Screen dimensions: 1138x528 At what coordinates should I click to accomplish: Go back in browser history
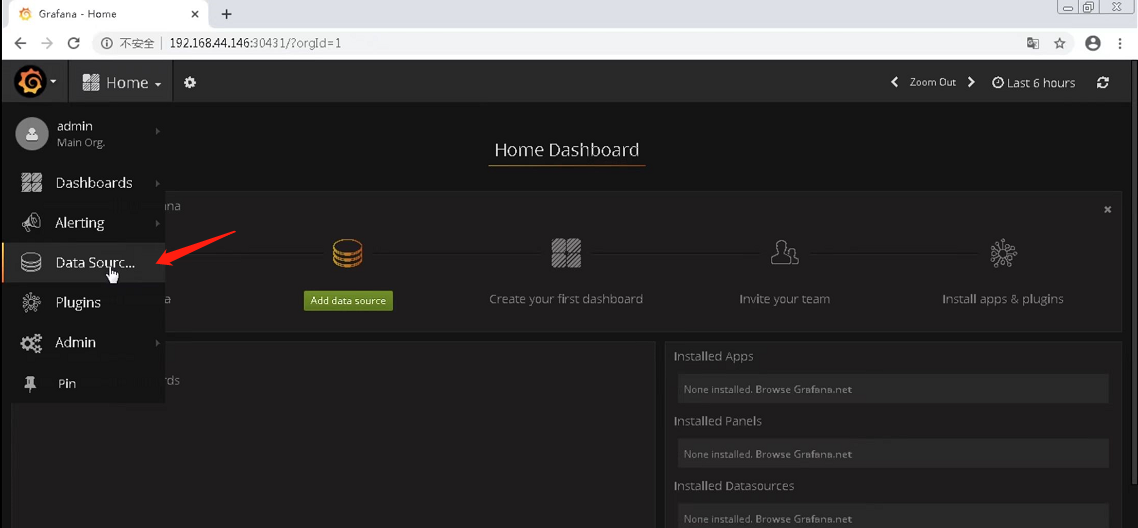[20, 44]
